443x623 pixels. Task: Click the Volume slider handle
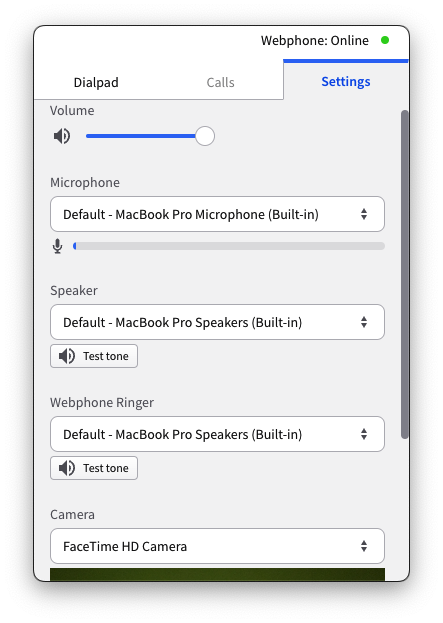(205, 136)
